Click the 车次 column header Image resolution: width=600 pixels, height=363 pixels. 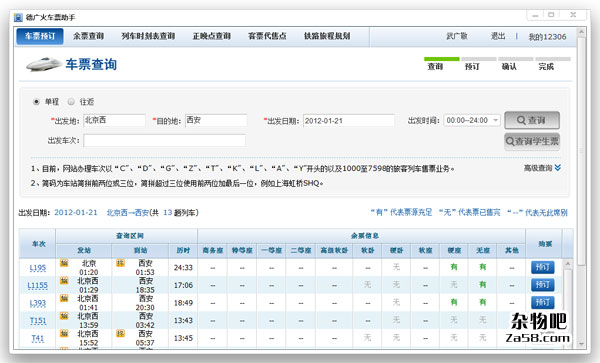[38, 243]
